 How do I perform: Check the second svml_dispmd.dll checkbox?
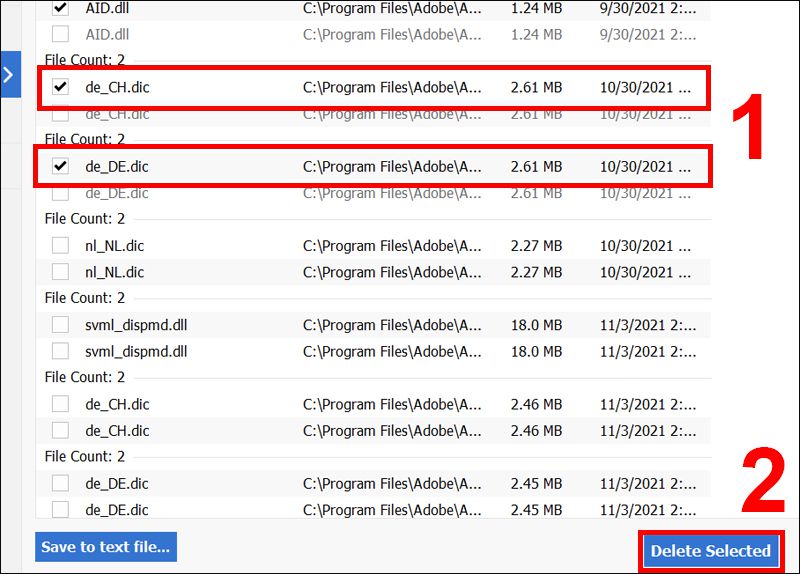pos(61,351)
